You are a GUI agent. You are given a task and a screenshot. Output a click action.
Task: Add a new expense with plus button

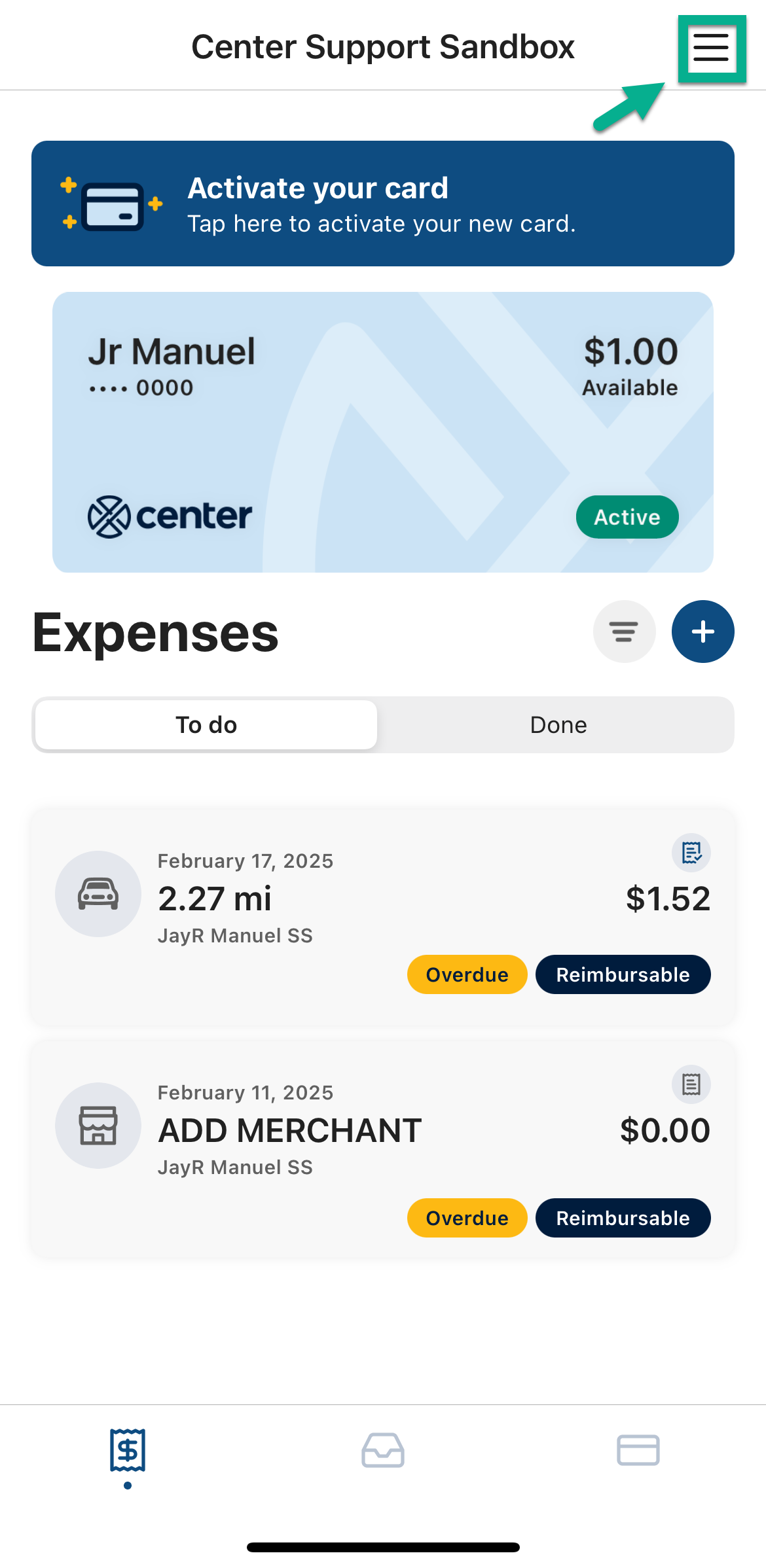pos(702,632)
